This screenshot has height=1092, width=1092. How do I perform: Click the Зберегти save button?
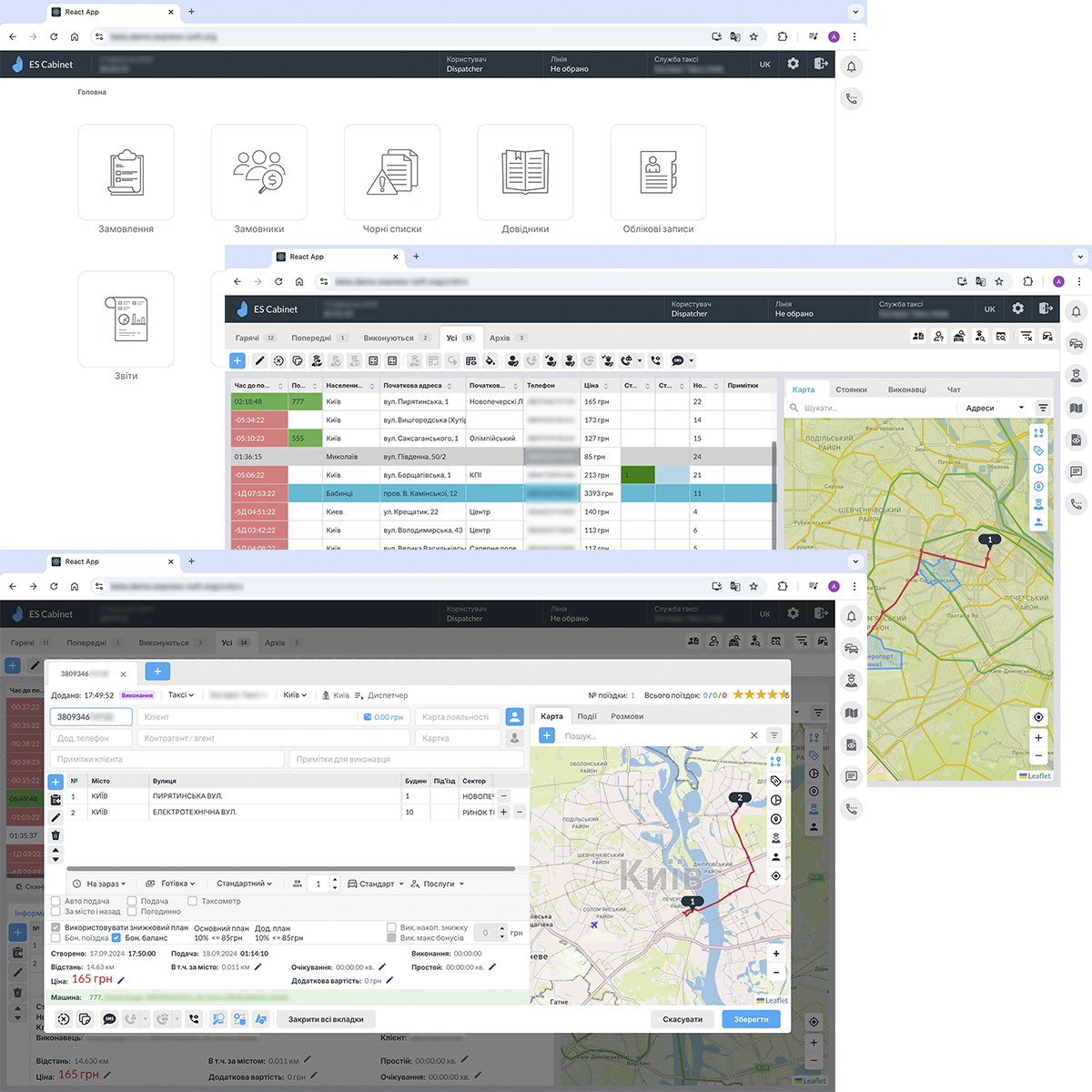coord(751,1019)
